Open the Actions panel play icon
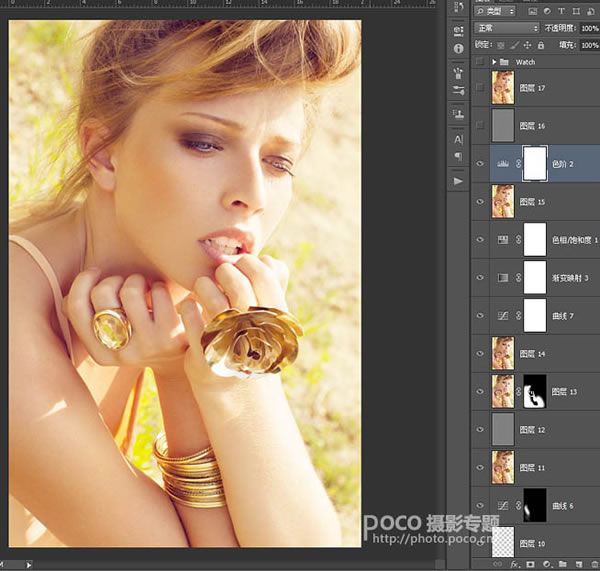The width and height of the screenshot is (600, 571). click(458, 181)
